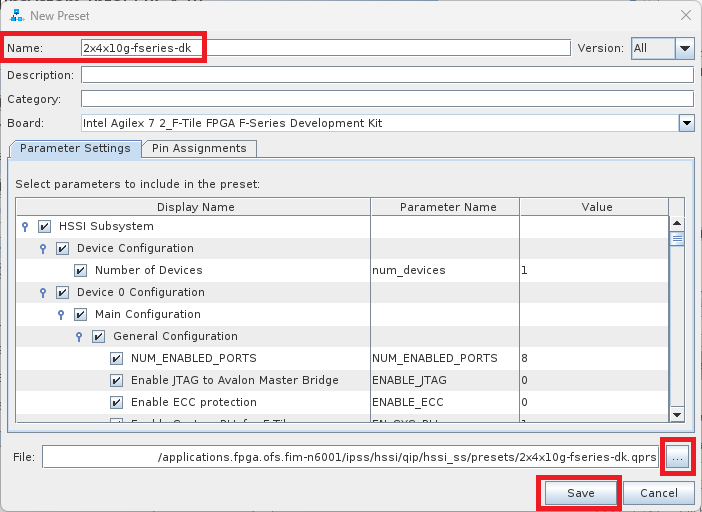Toggle Enable ECC protection checkbox
This screenshot has width=702, height=512.
click(x=116, y=402)
